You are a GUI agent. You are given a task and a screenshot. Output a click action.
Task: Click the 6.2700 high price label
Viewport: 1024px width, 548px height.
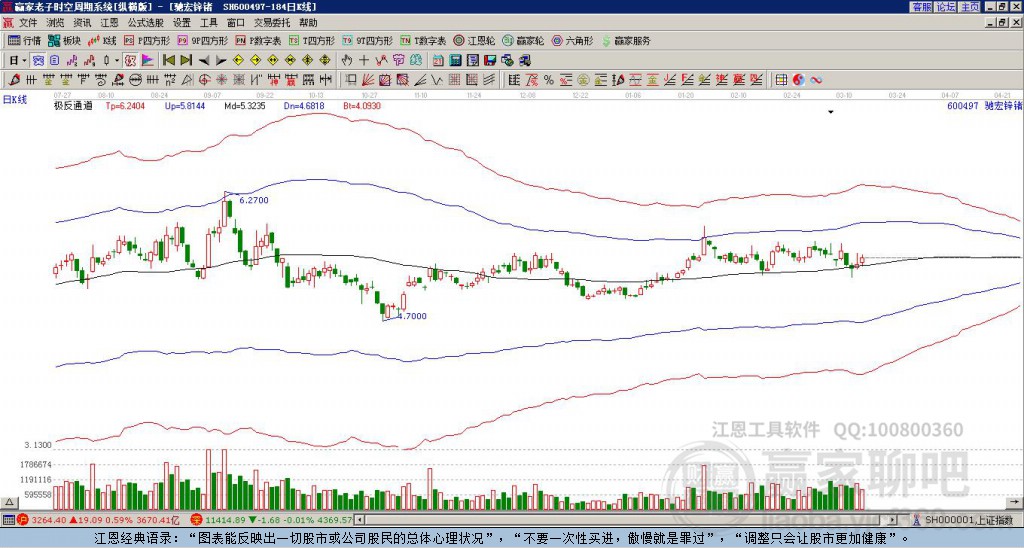(254, 201)
